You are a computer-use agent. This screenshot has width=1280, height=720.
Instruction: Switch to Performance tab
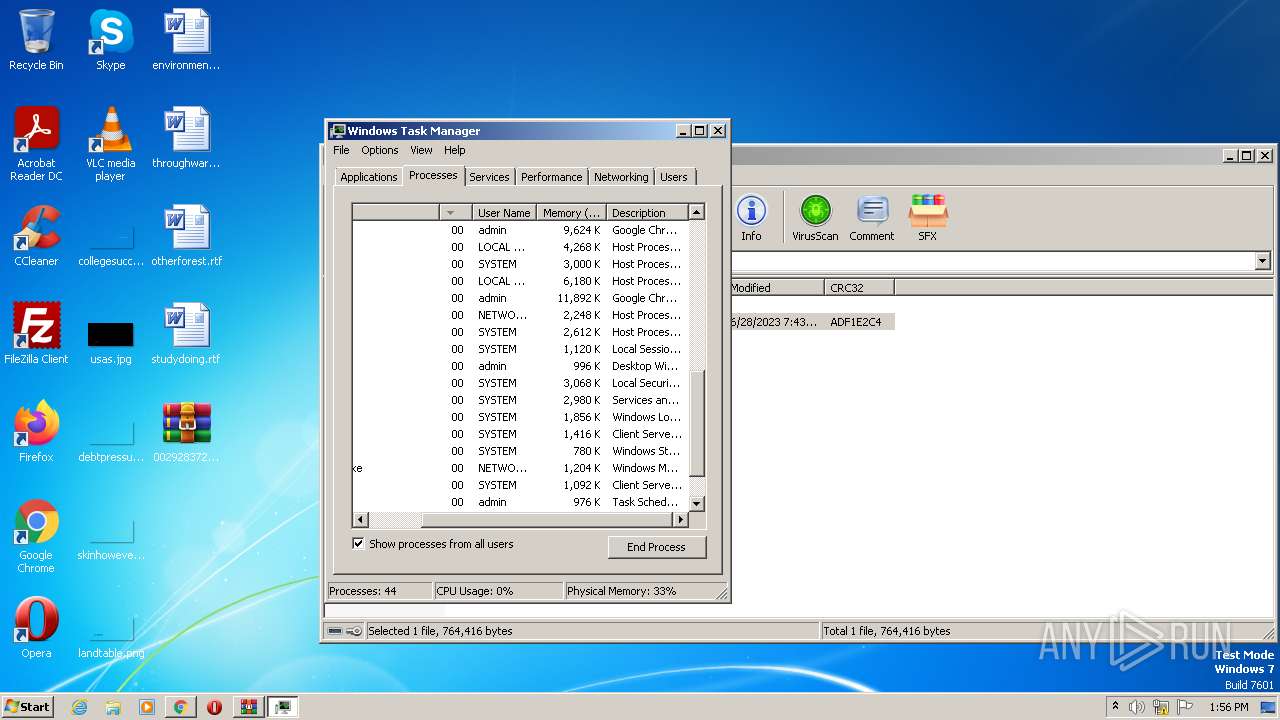pyautogui.click(x=552, y=177)
